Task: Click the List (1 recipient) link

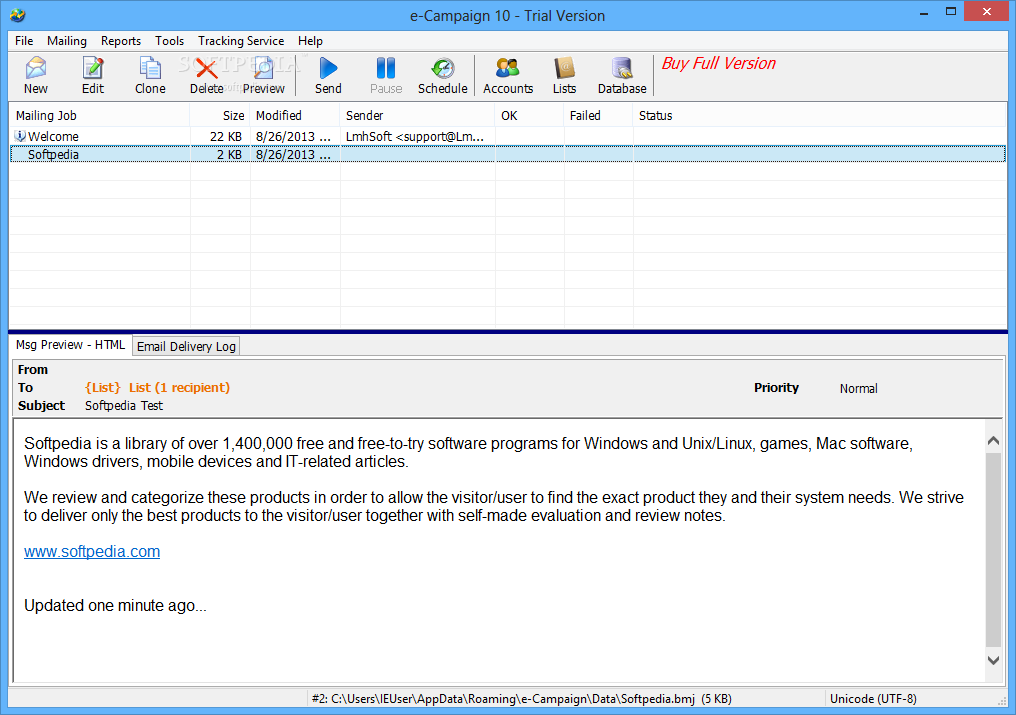Action: (x=179, y=387)
